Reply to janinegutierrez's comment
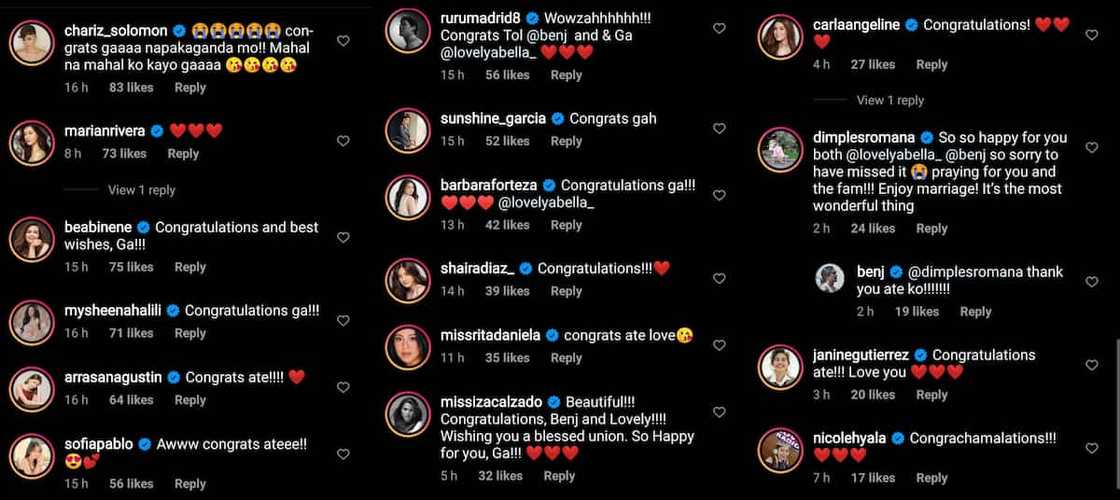Image resolution: width=1120 pixels, height=500 pixels. click(931, 395)
